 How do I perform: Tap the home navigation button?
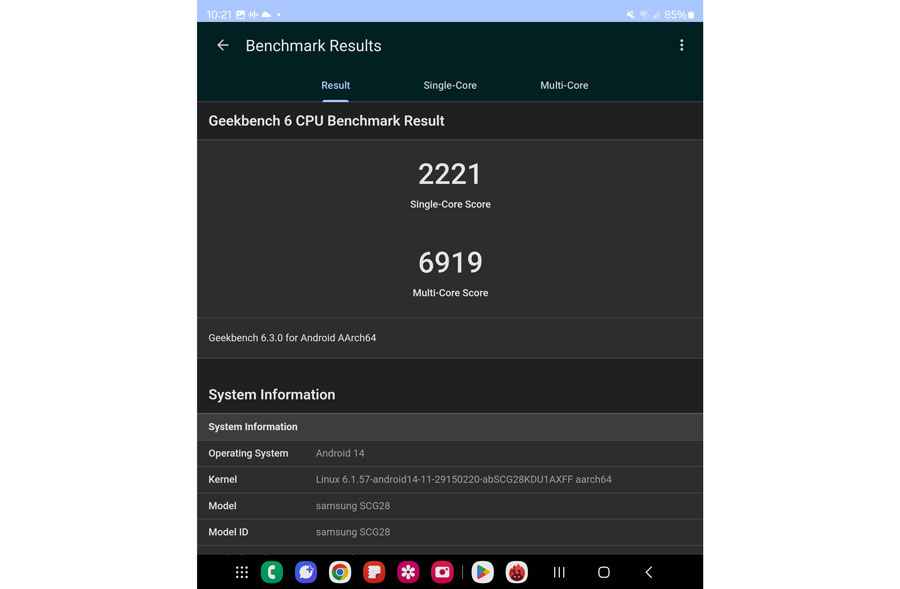coord(604,572)
